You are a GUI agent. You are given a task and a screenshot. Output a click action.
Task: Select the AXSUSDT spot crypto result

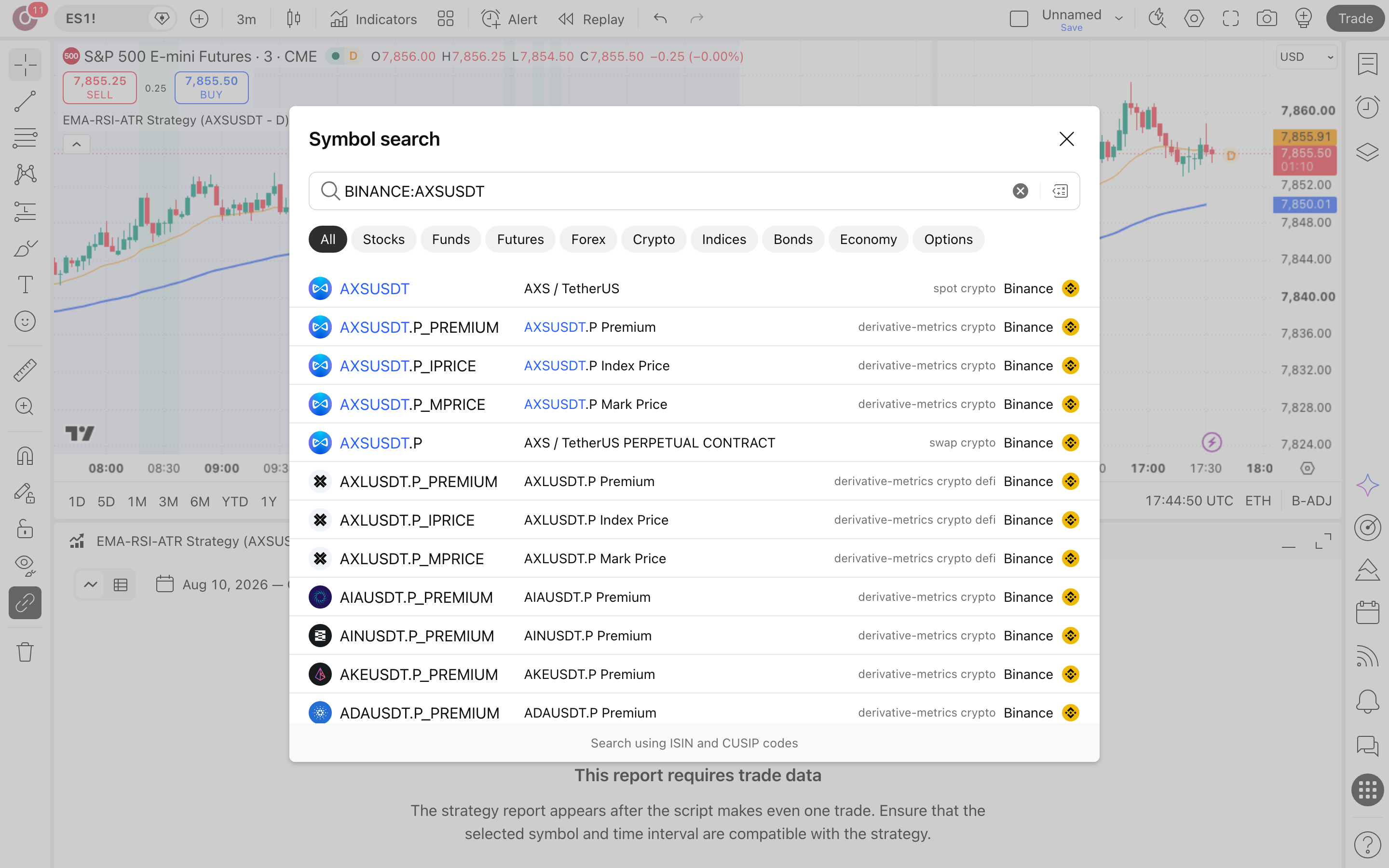pos(694,288)
